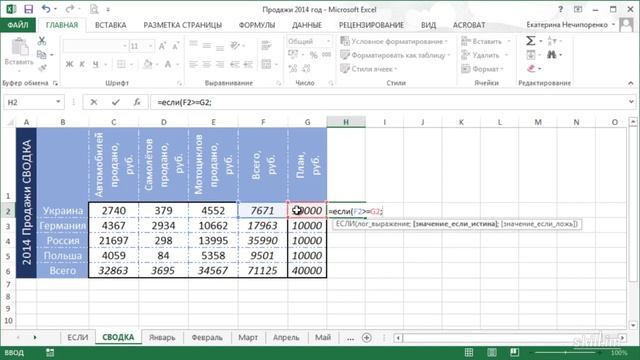Open the font name dropdown
Screen dimensions: 640x360
click(x=125, y=46)
